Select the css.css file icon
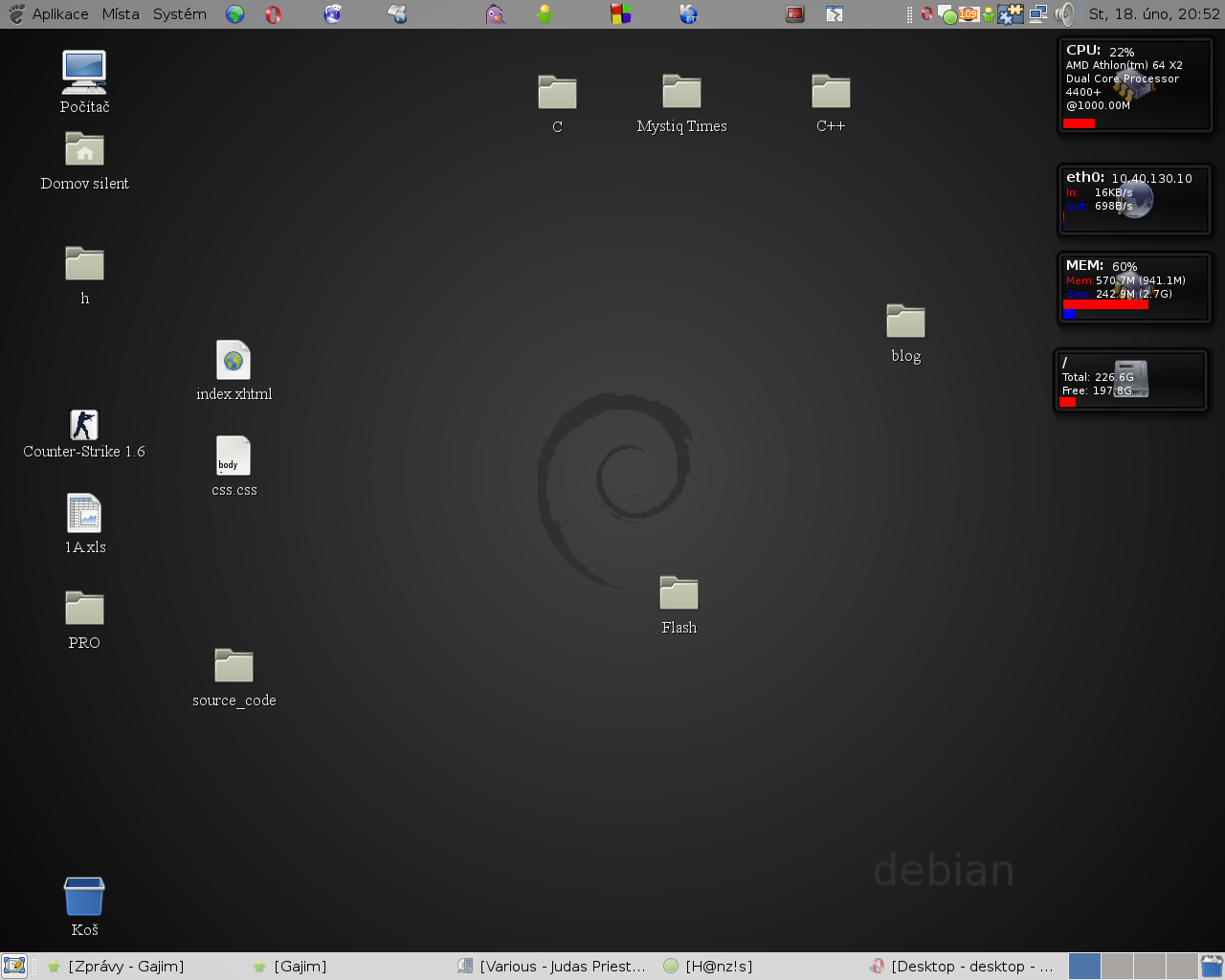This screenshot has width=1225, height=980. 234,457
